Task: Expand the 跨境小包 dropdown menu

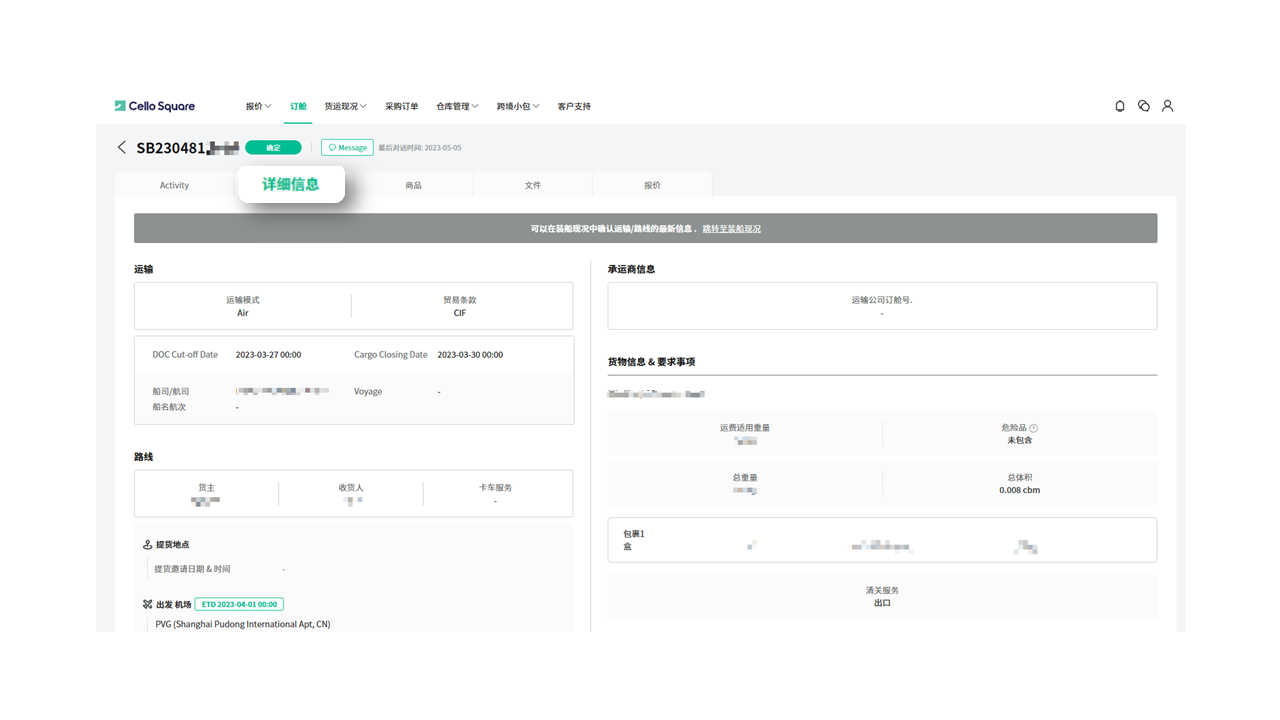Action: 518,106
